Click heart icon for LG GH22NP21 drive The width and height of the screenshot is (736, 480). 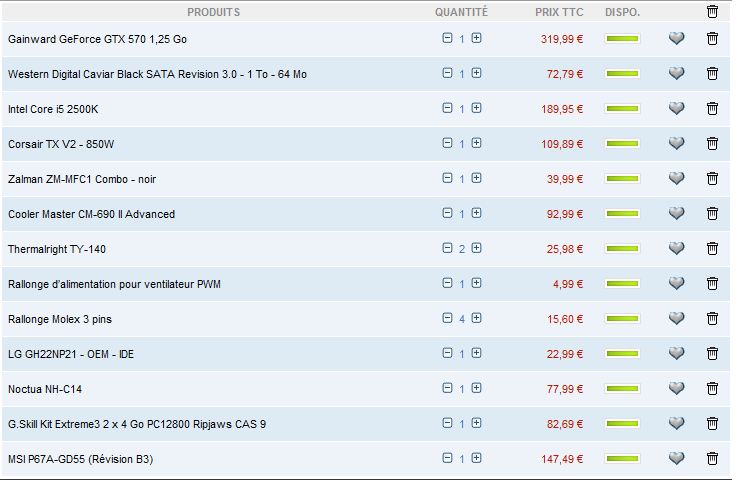click(x=676, y=353)
